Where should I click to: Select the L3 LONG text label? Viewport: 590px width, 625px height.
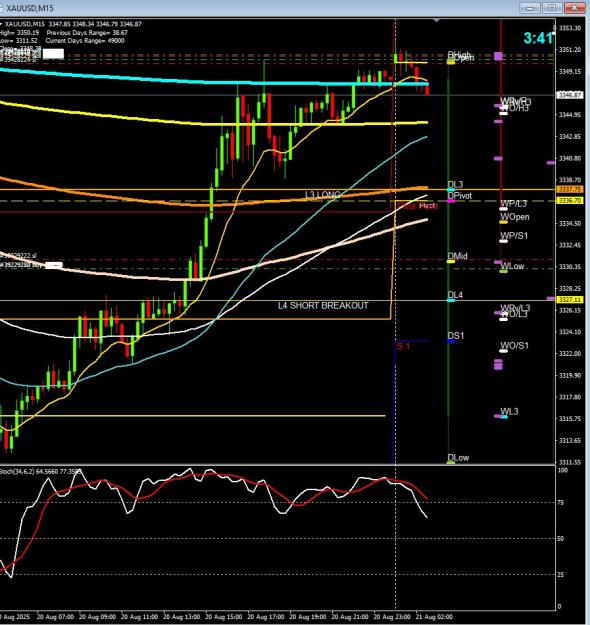click(323, 195)
